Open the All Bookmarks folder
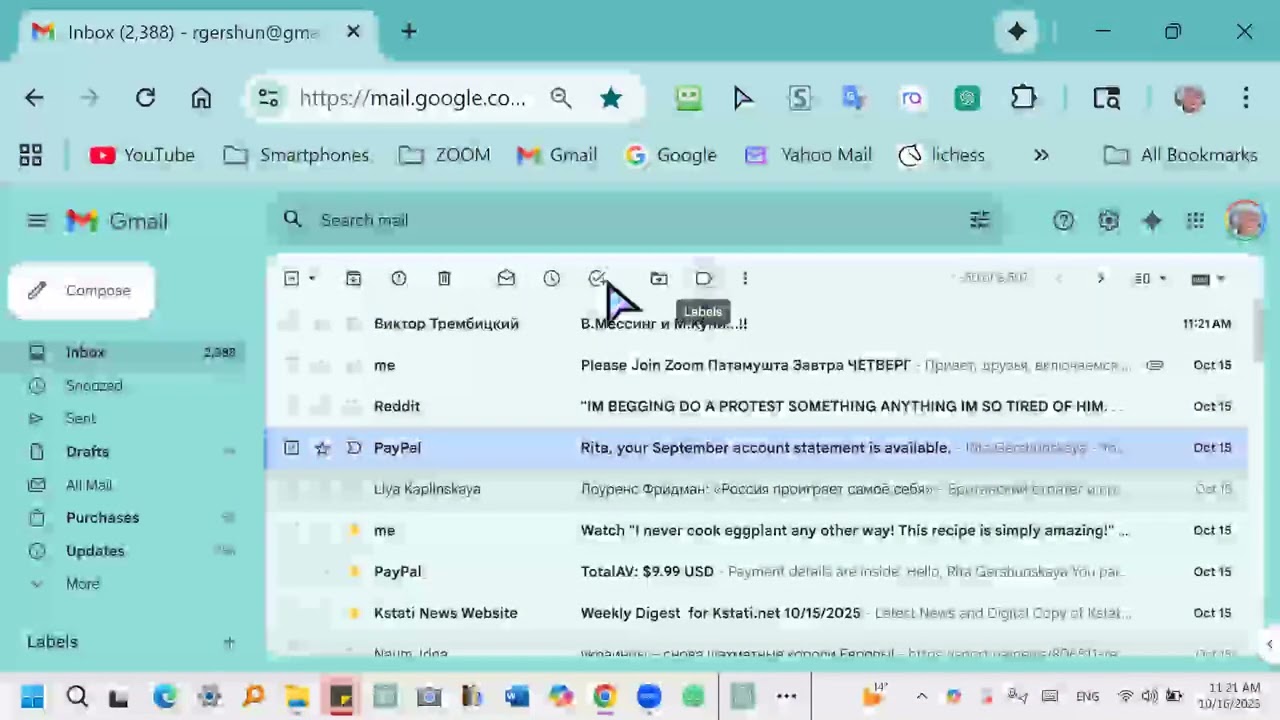This screenshot has height=720, width=1280. click(x=1181, y=155)
